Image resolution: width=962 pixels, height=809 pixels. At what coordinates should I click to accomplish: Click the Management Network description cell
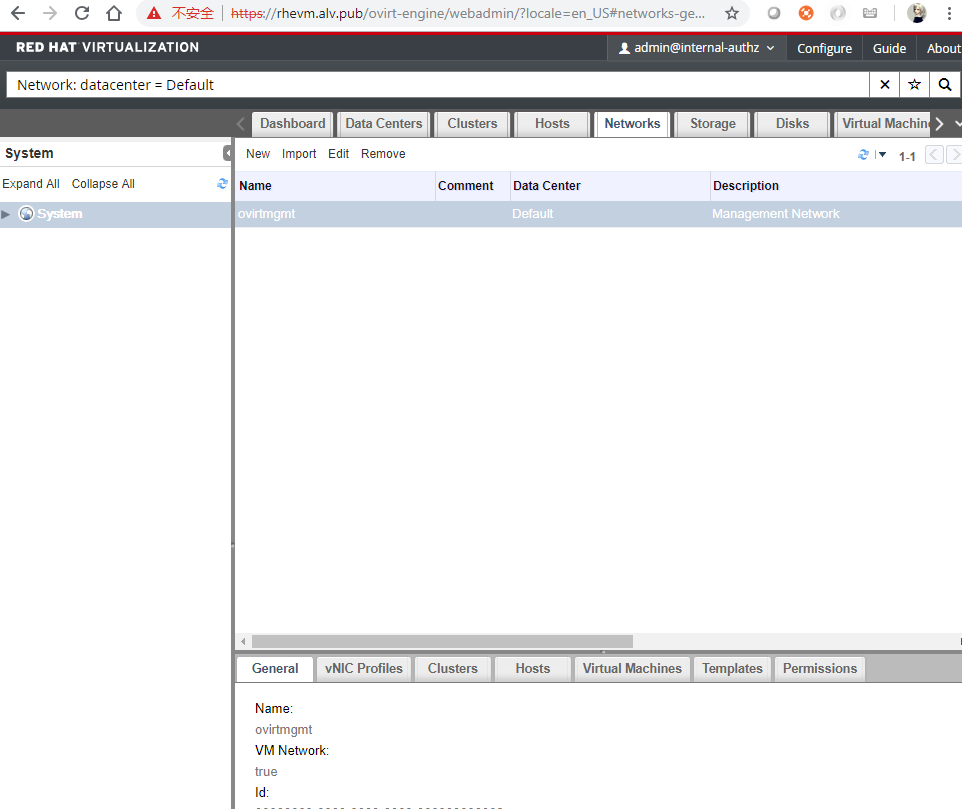[x=775, y=214]
